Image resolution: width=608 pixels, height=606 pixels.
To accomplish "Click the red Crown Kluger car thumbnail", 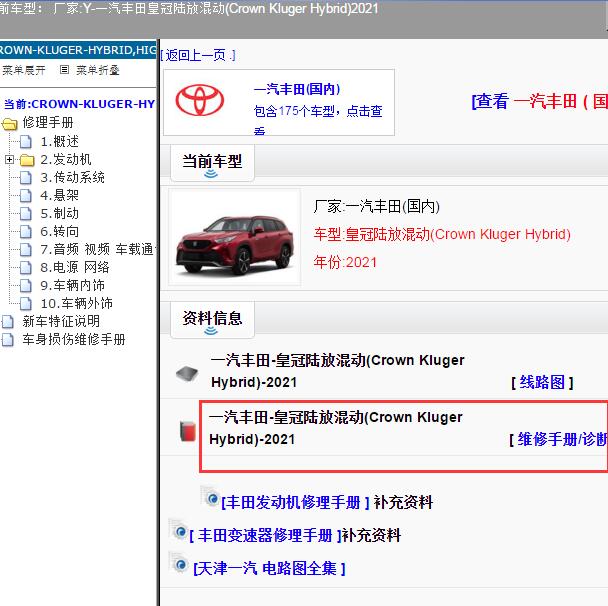I will 234,238.
